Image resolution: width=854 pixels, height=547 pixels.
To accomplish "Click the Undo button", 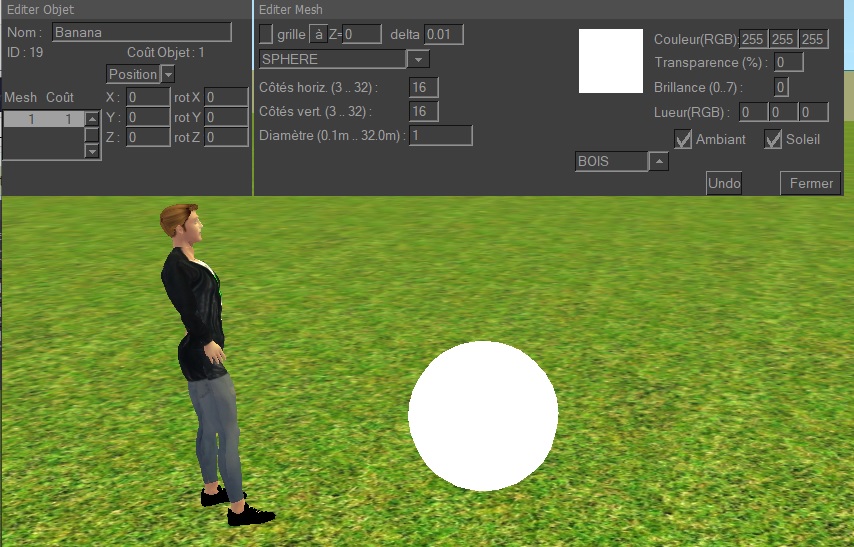I will pyautogui.click(x=724, y=183).
